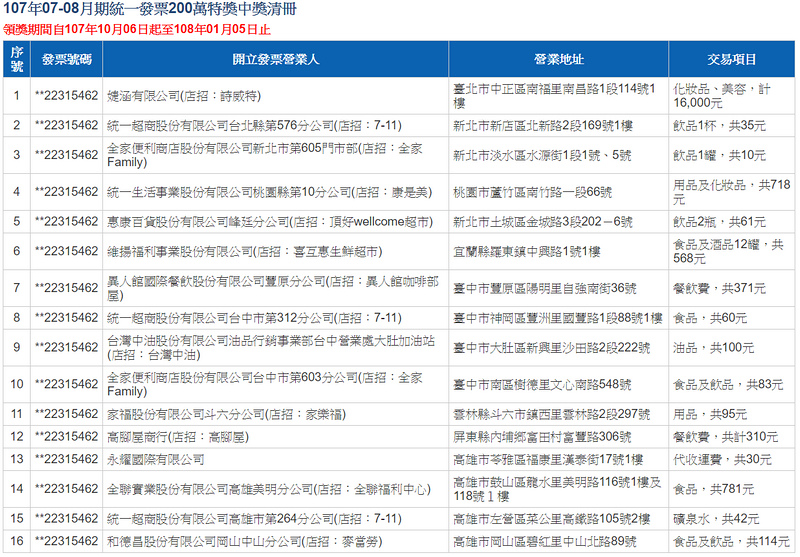The height and width of the screenshot is (557, 800).
Task: Click address 桃園市蘆竹區南竹路一段66號
Action: (x=559, y=192)
